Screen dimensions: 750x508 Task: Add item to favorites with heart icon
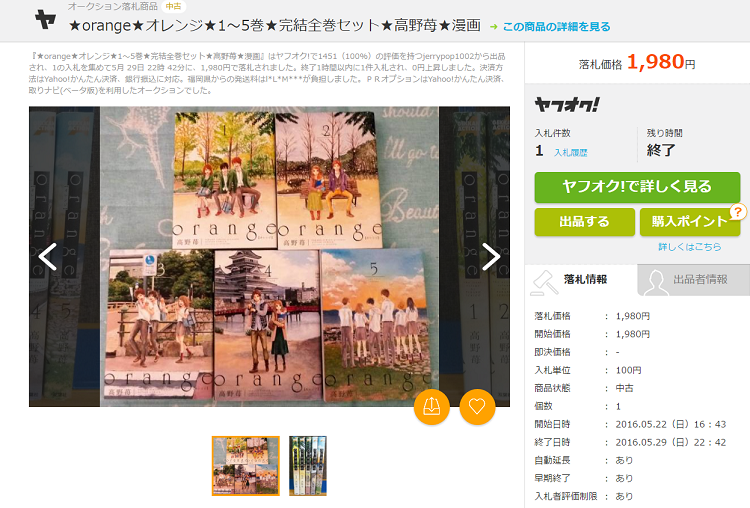[478, 406]
